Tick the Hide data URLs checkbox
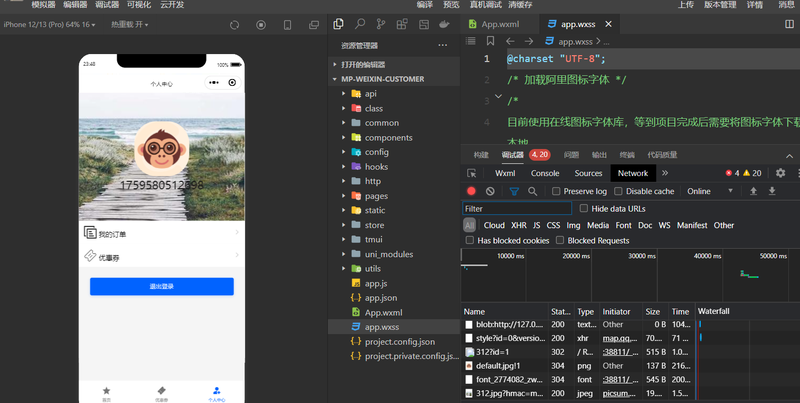The width and height of the screenshot is (800, 403). point(585,209)
